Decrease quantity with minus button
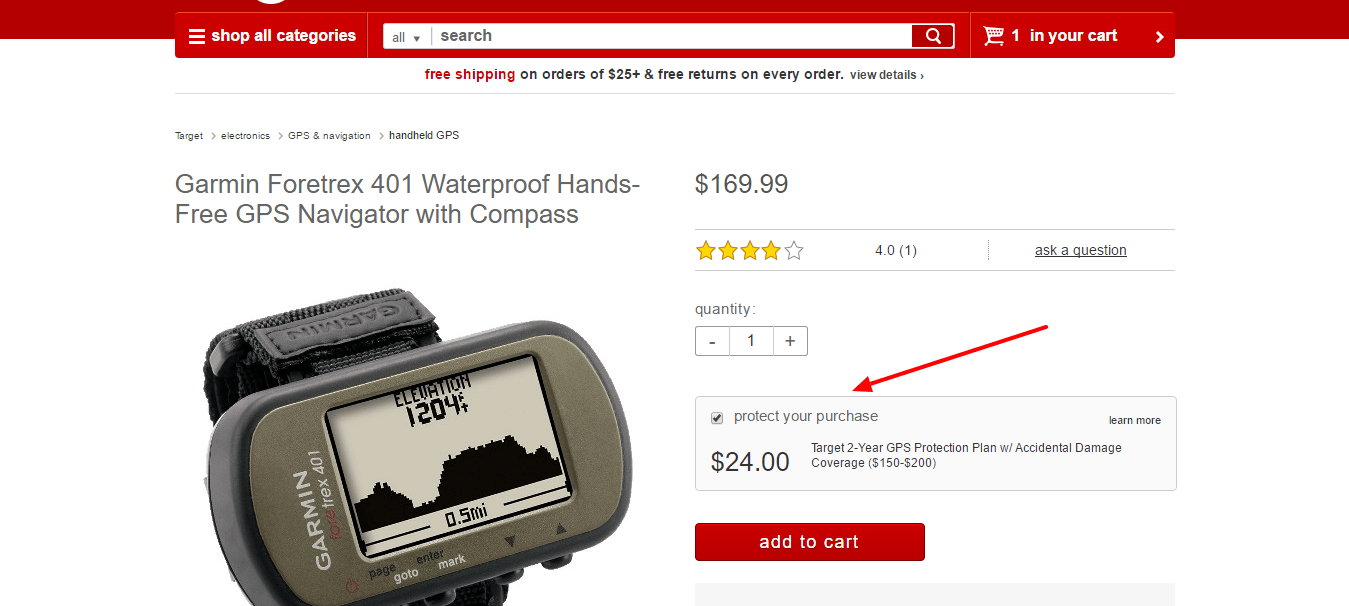This screenshot has width=1349, height=606. point(712,341)
